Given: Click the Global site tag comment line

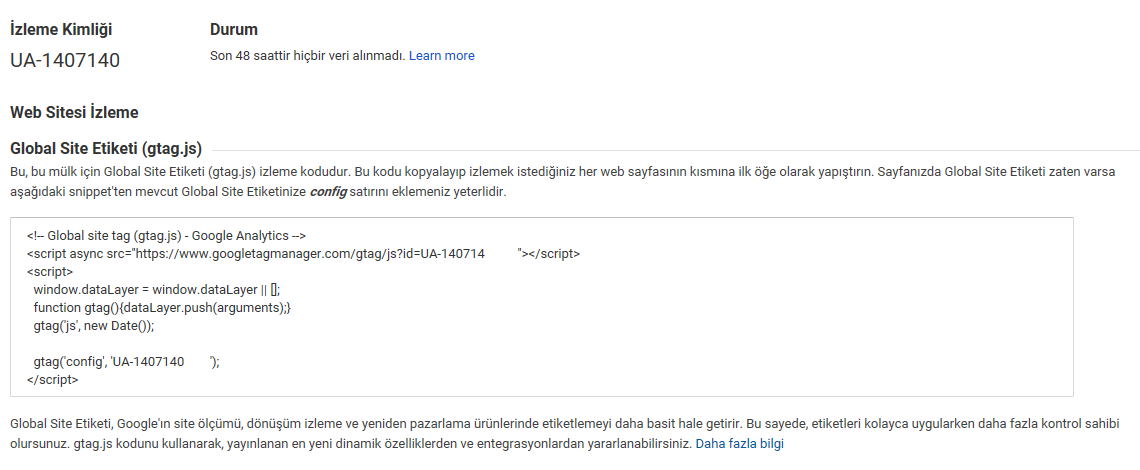Looking at the screenshot, I should click(x=166, y=236).
